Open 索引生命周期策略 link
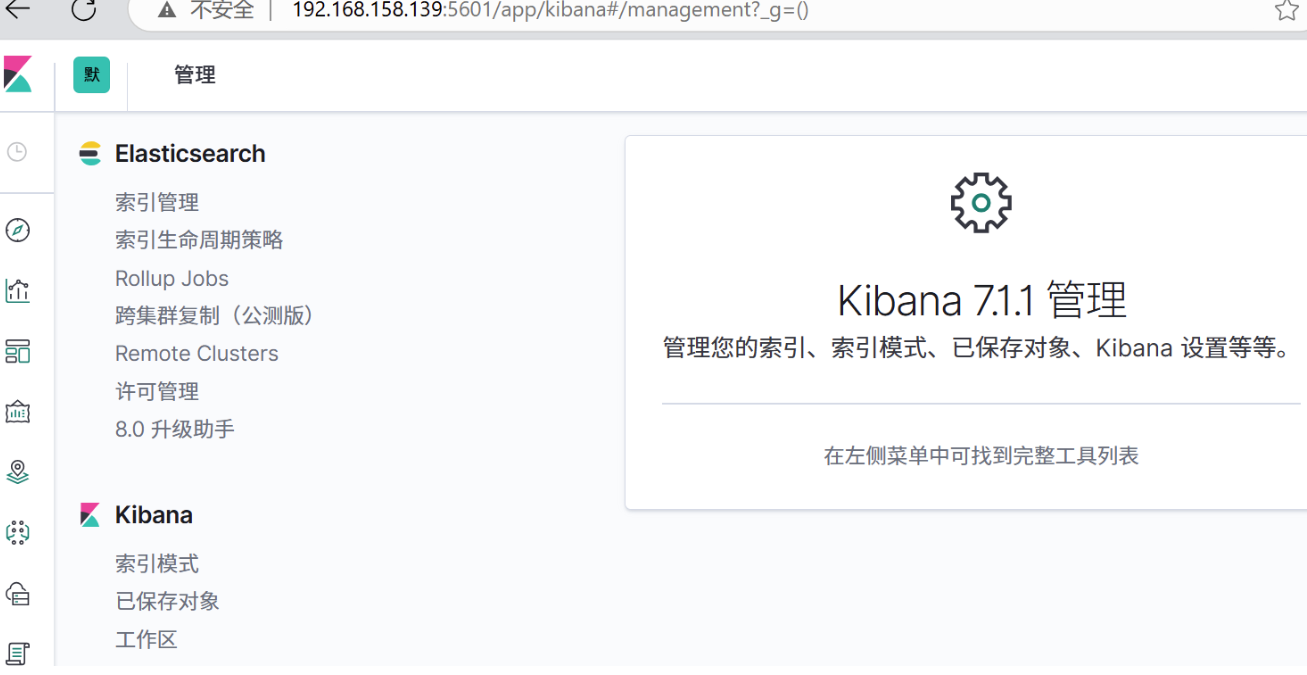This screenshot has height=675, width=1307. pos(199,240)
